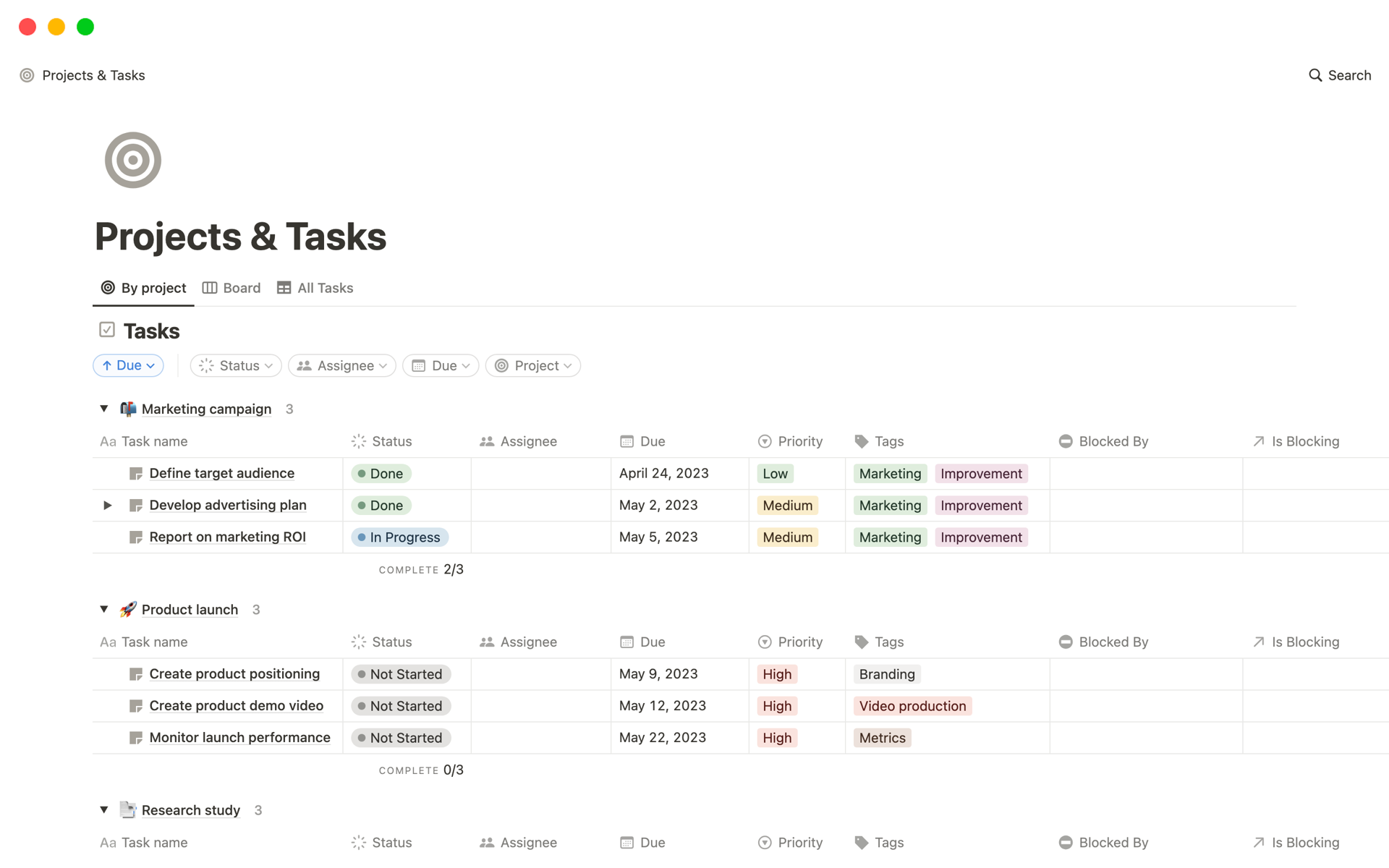Viewport: 1389px width, 868px height.
Task: Collapse the Marketing campaign group triangle
Action: [x=103, y=408]
